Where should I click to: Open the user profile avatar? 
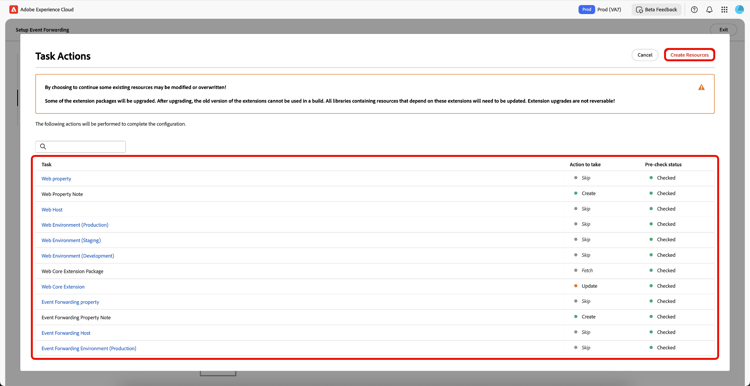click(739, 10)
